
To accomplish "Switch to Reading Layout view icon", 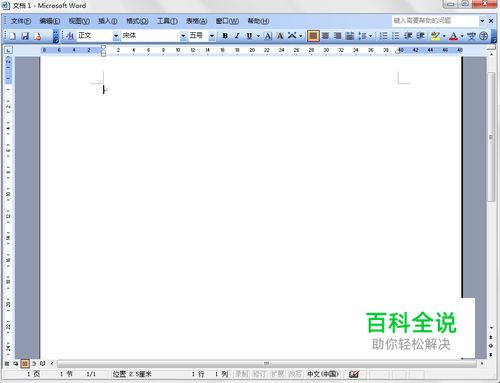I will [x=42, y=364].
